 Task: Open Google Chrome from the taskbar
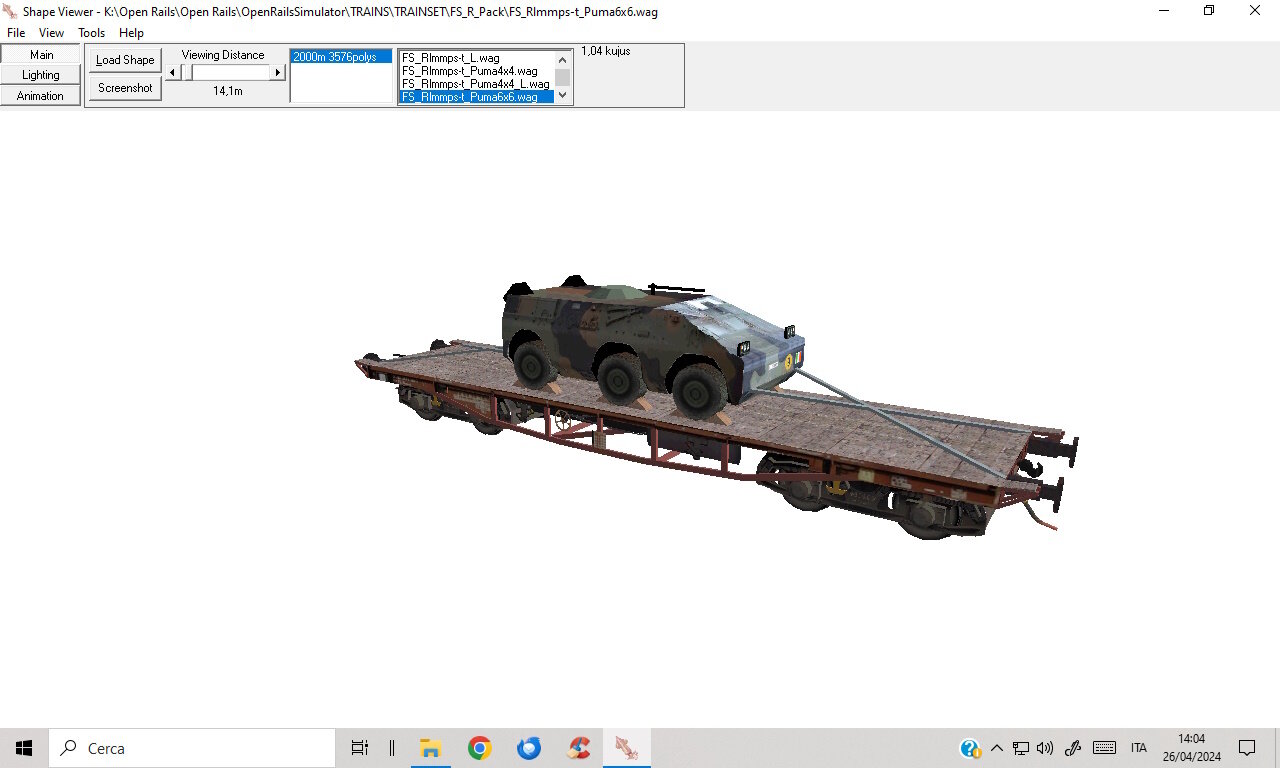(x=479, y=748)
